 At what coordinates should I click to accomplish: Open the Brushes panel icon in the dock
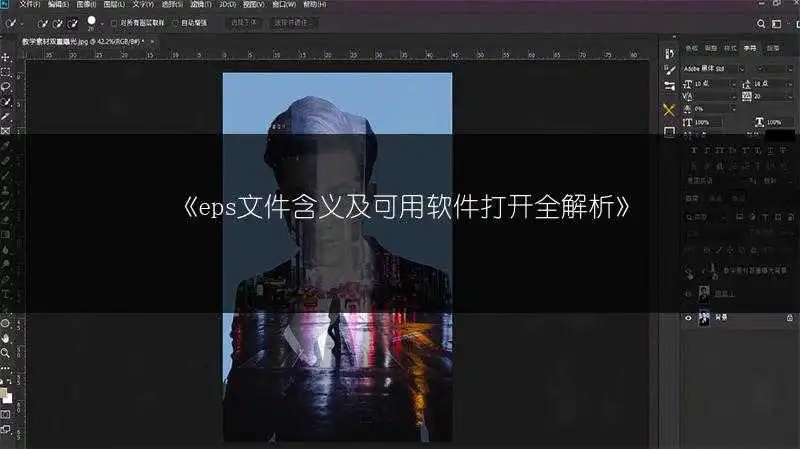coord(669,86)
